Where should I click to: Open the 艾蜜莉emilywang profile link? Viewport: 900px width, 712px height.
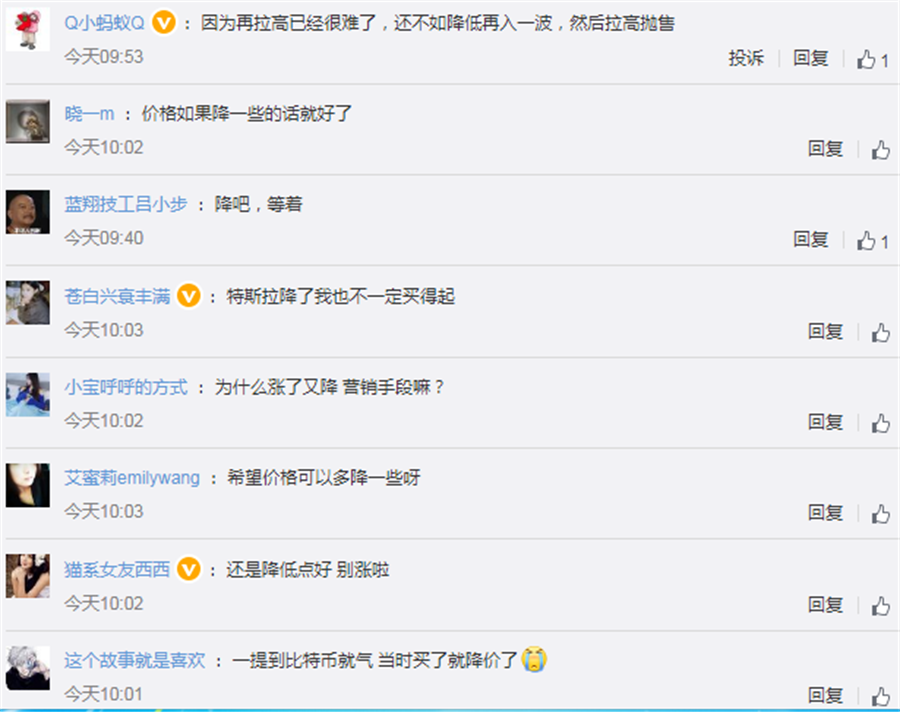pos(132,478)
